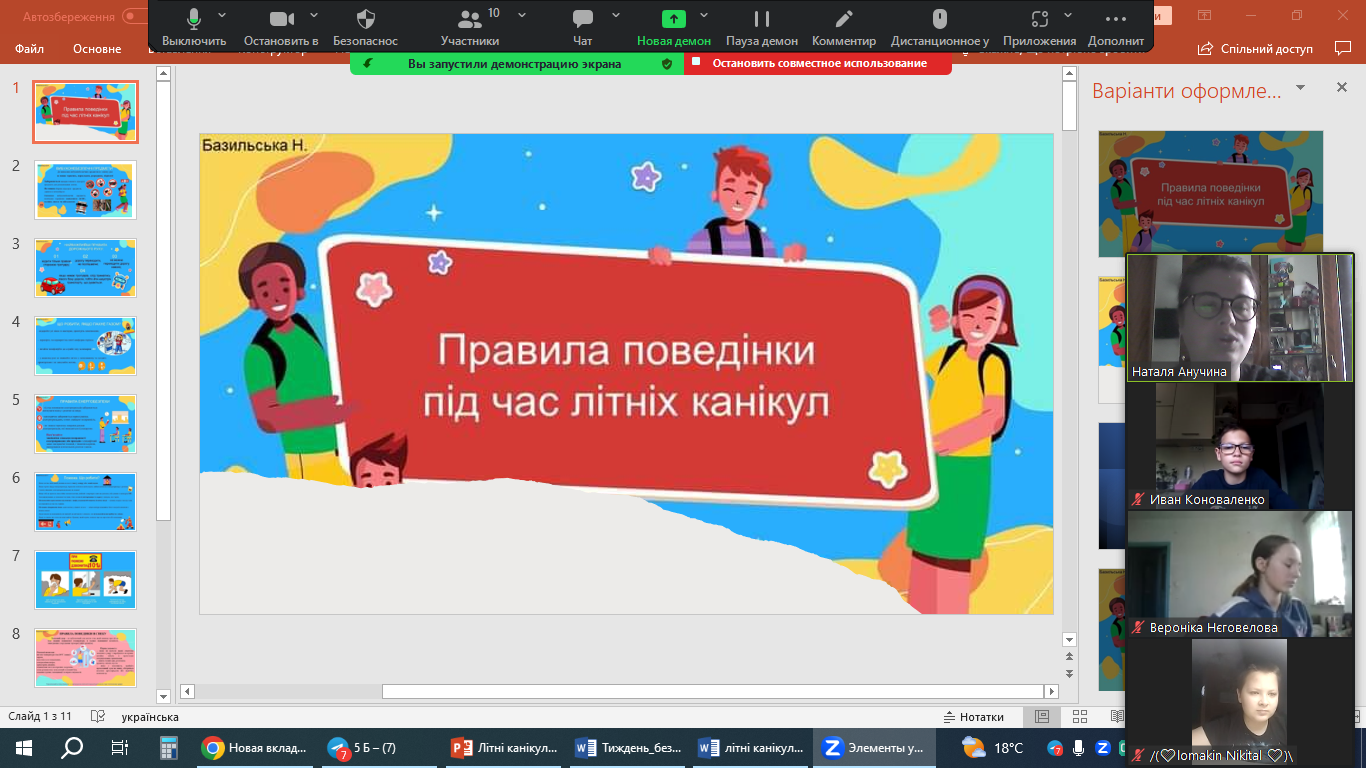Mute microphone with Выключить button

point(194,27)
